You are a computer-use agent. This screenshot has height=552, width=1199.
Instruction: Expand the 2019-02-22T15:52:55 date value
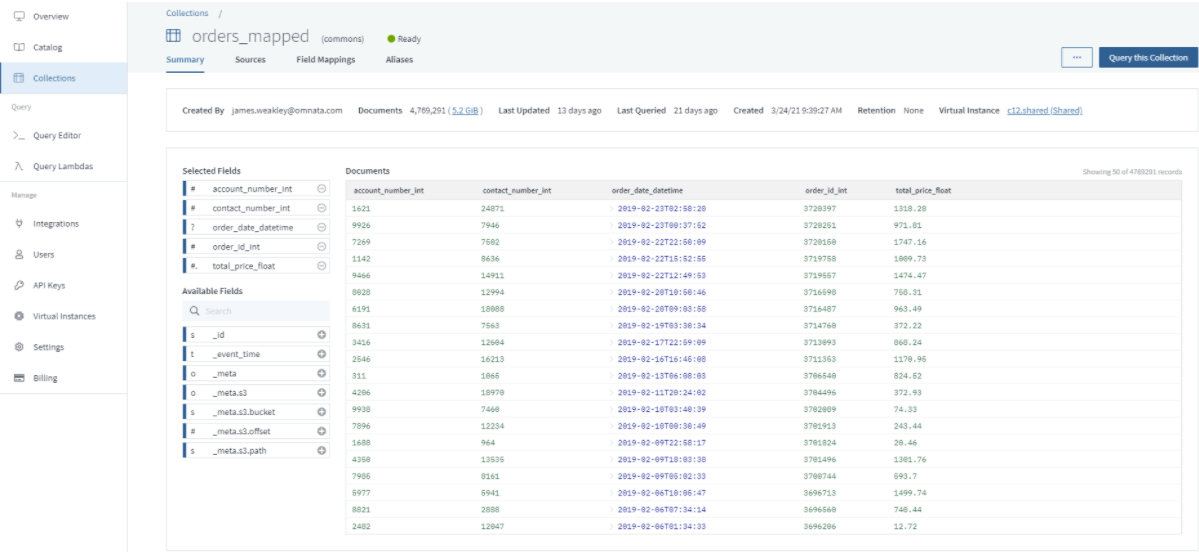(x=612, y=258)
